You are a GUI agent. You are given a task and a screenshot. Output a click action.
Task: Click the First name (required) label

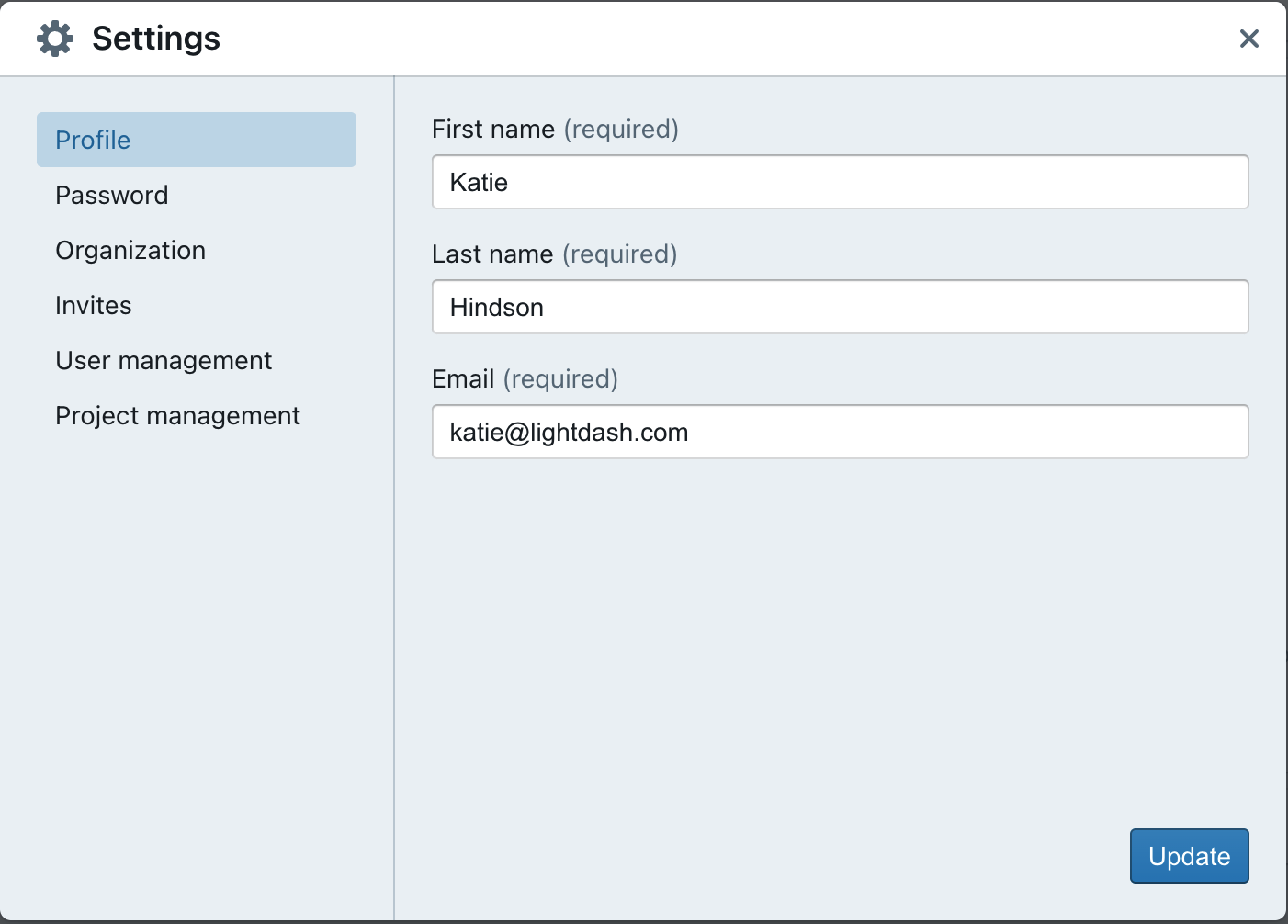click(555, 130)
